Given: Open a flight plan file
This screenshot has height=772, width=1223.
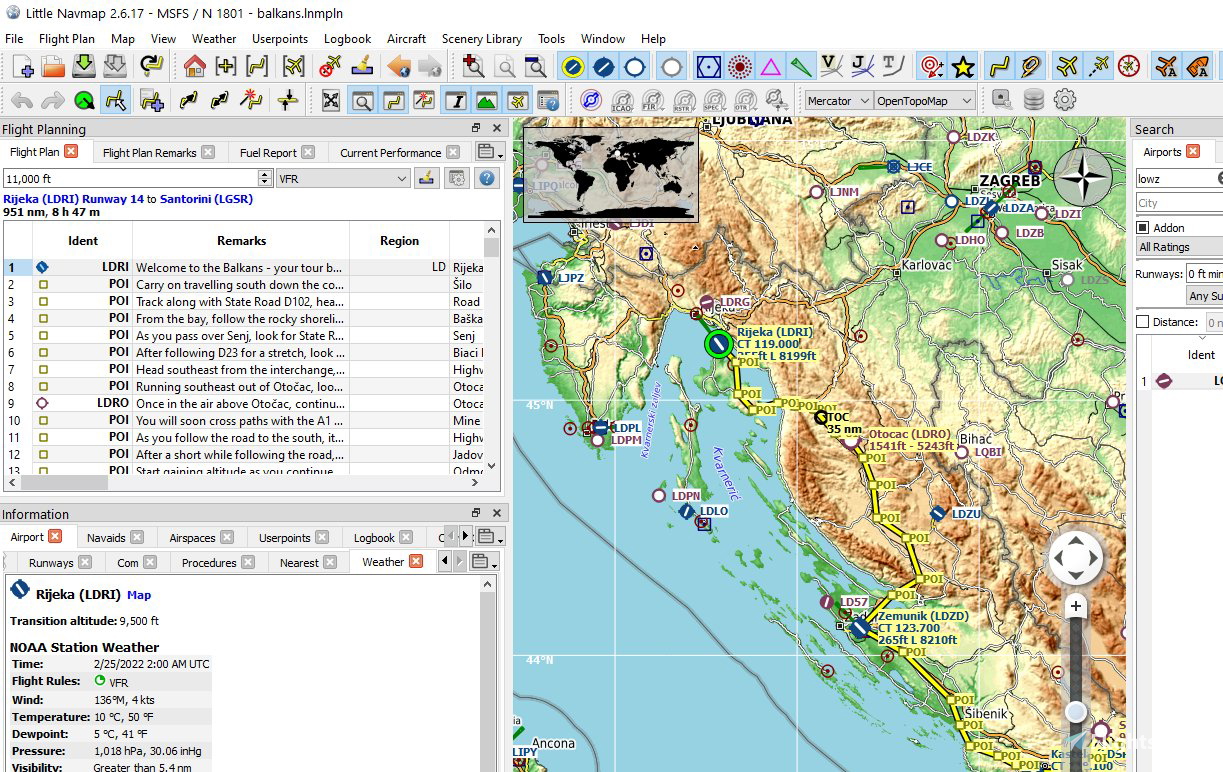Looking at the screenshot, I should pyautogui.click(x=53, y=67).
